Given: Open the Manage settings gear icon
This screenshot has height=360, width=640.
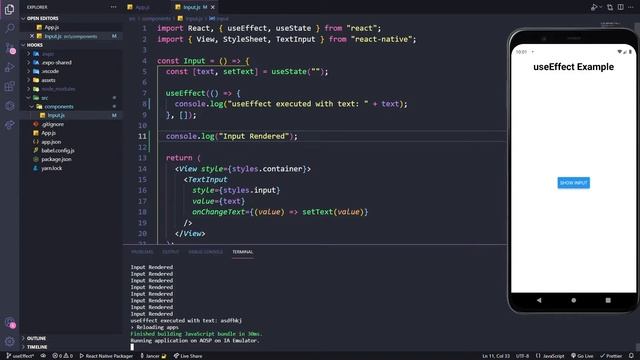Looking at the screenshot, I should 9,341.
